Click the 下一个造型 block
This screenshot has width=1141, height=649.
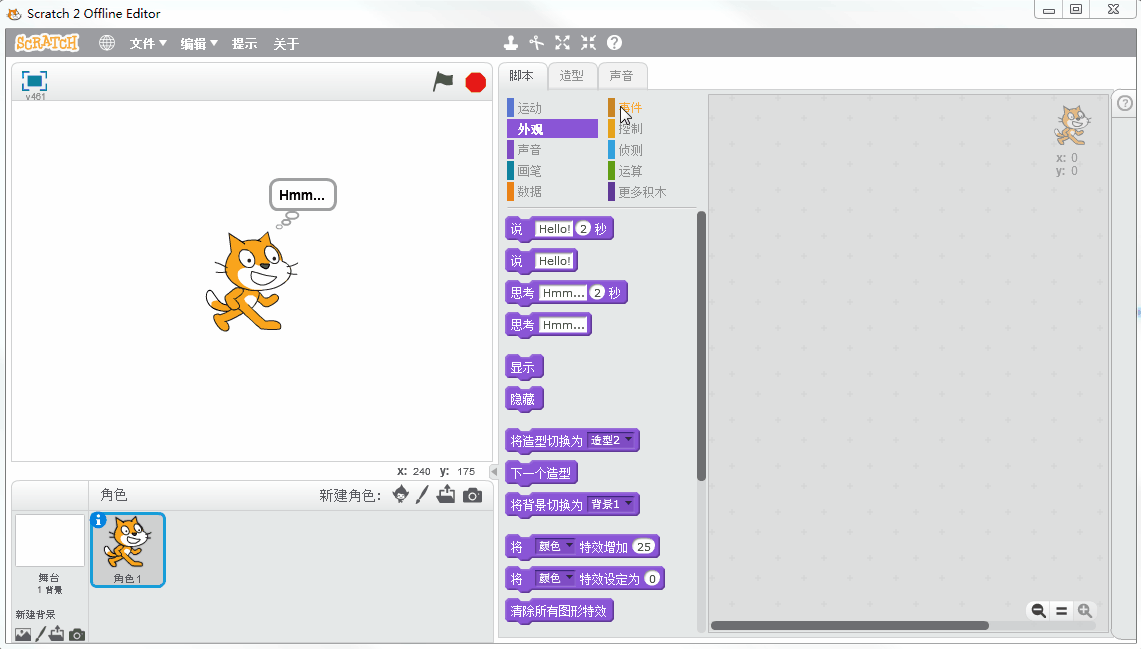(541, 473)
